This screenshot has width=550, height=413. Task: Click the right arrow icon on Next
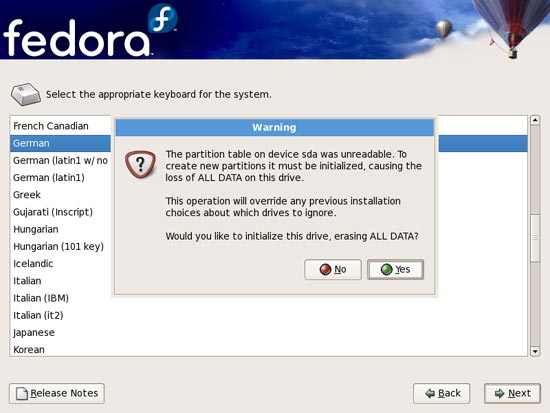tap(499, 393)
